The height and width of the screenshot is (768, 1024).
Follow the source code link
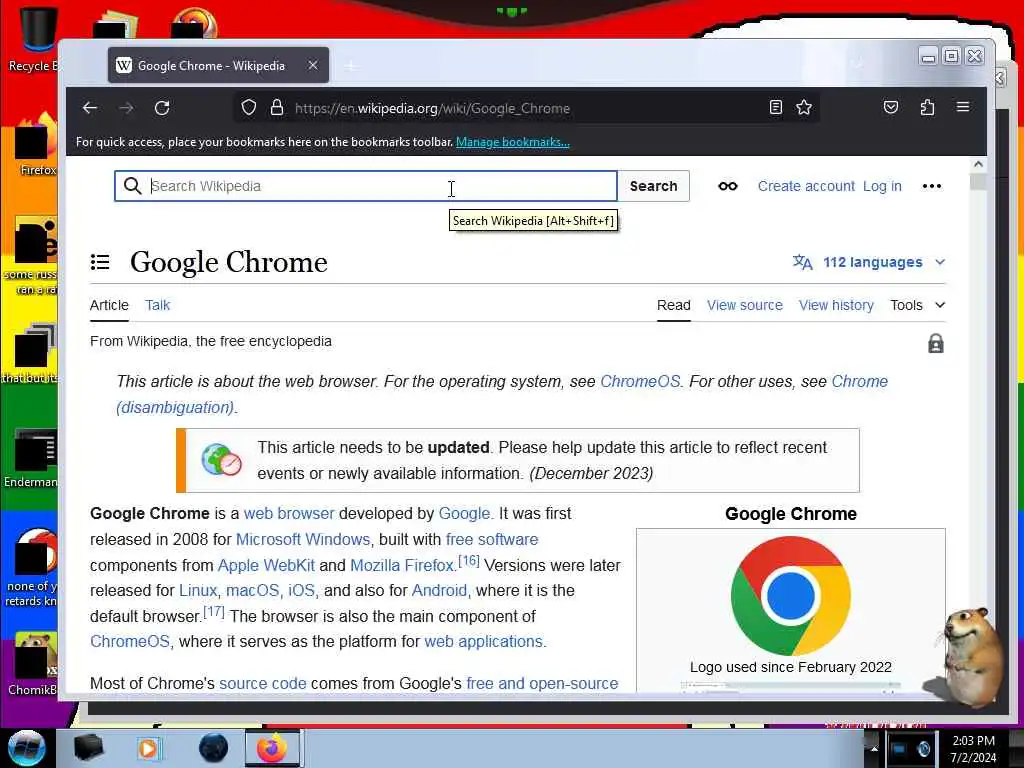click(x=263, y=683)
